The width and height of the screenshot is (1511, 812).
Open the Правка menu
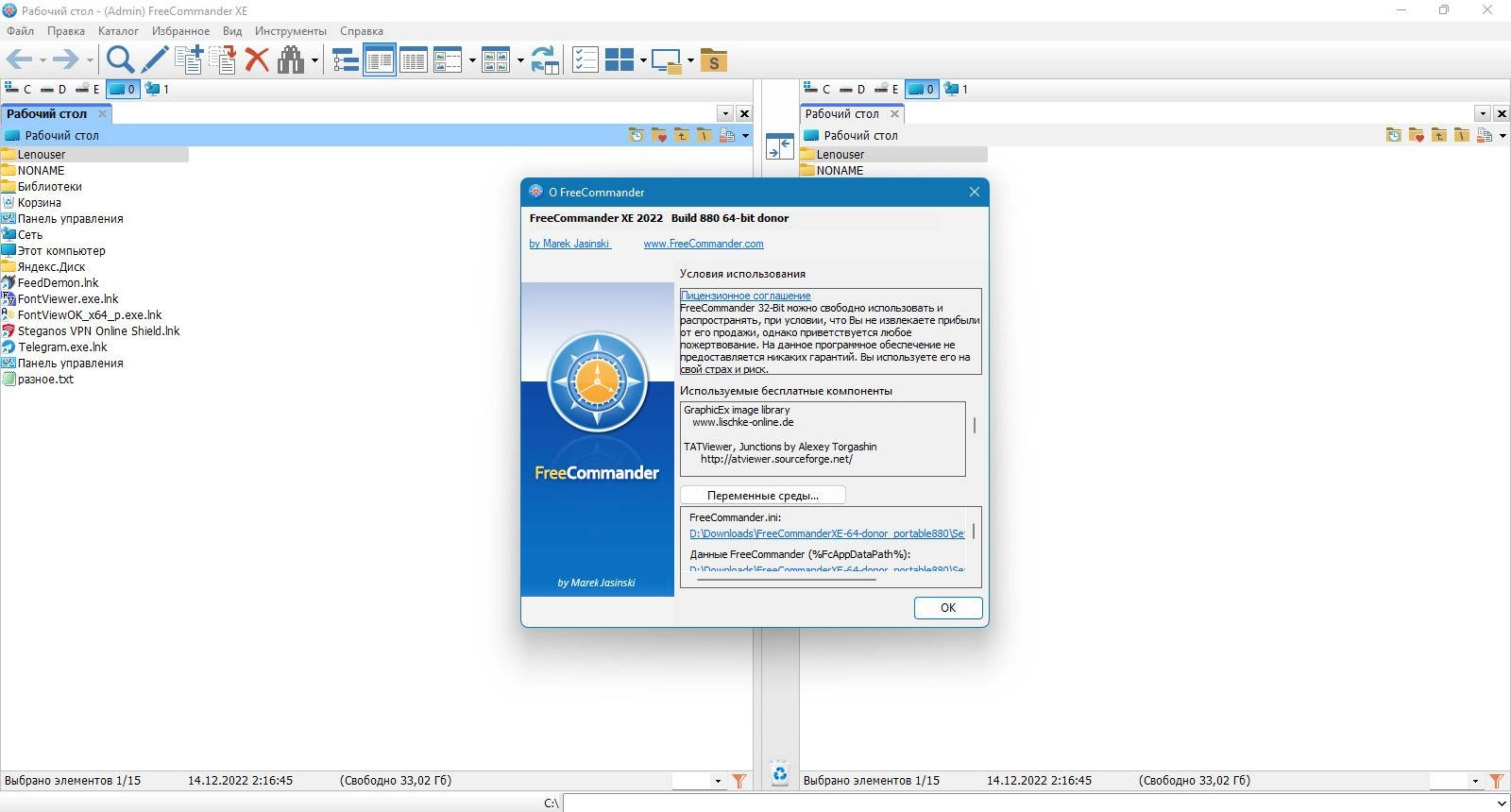[x=66, y=31]
